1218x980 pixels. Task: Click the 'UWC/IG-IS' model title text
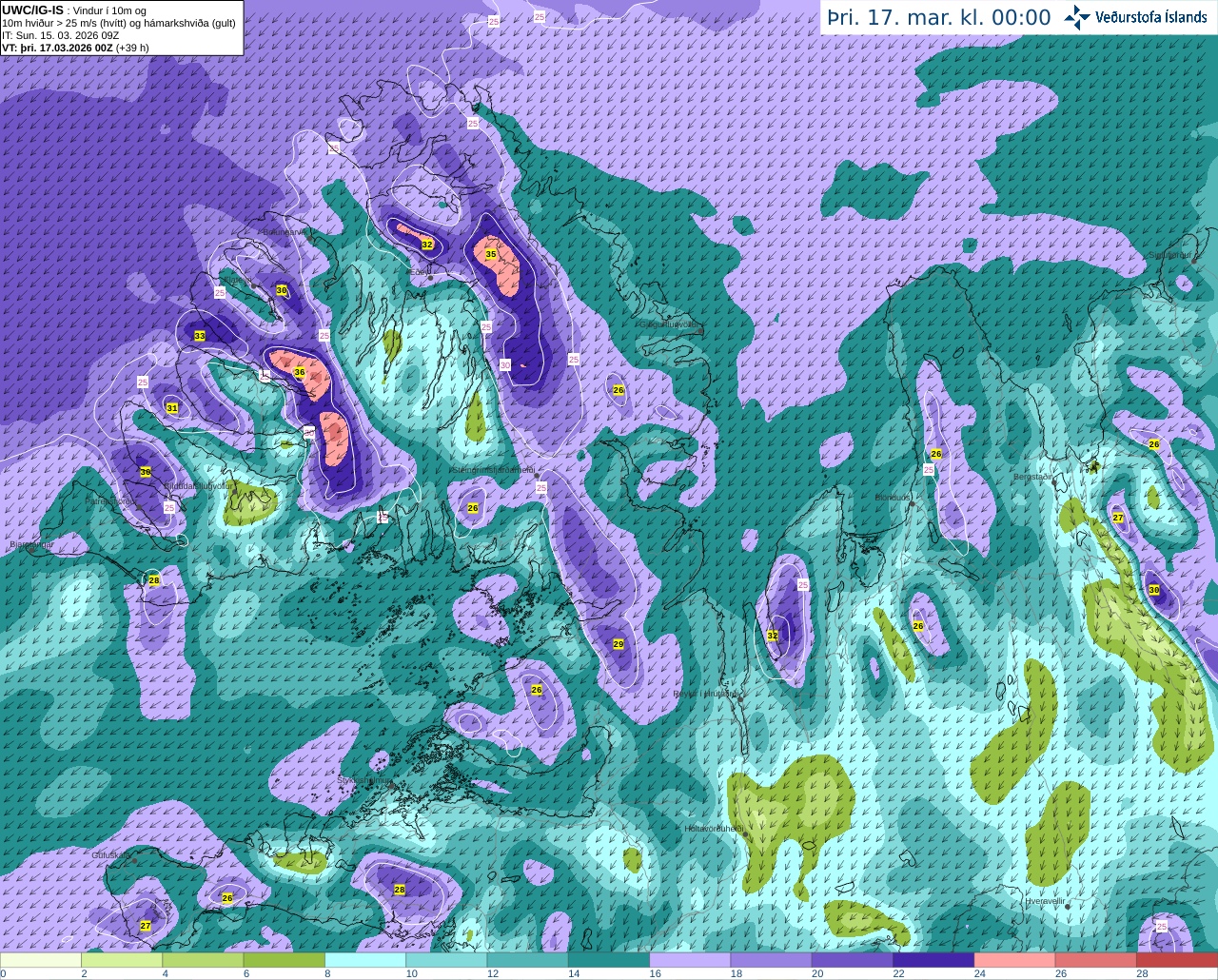[x=32, y=10]
